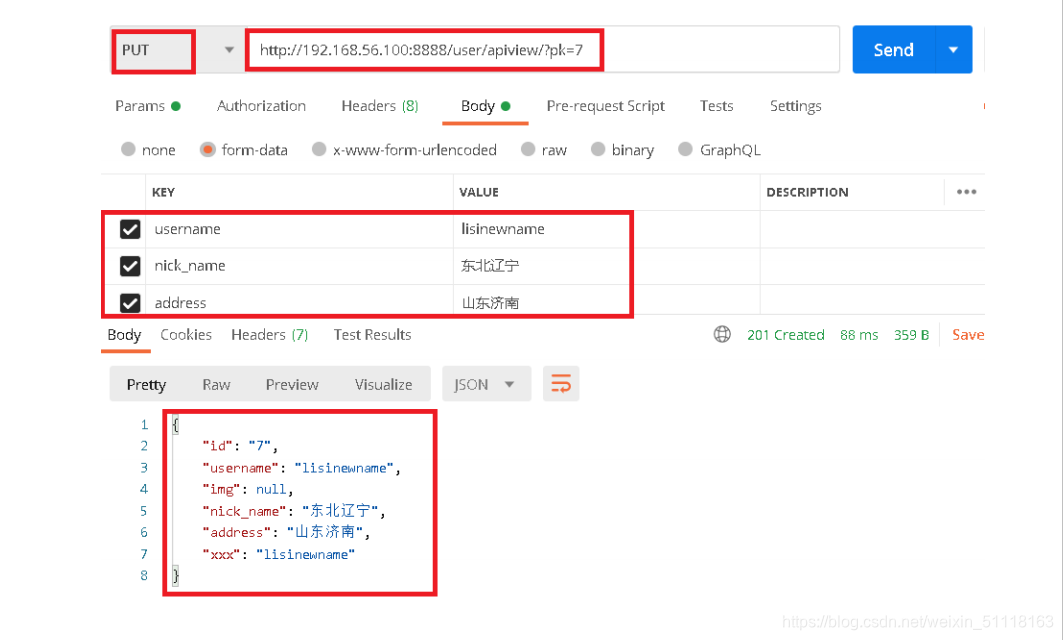
Task: Uncheck the username row checkbox
Action: click(x=130, y=229)
